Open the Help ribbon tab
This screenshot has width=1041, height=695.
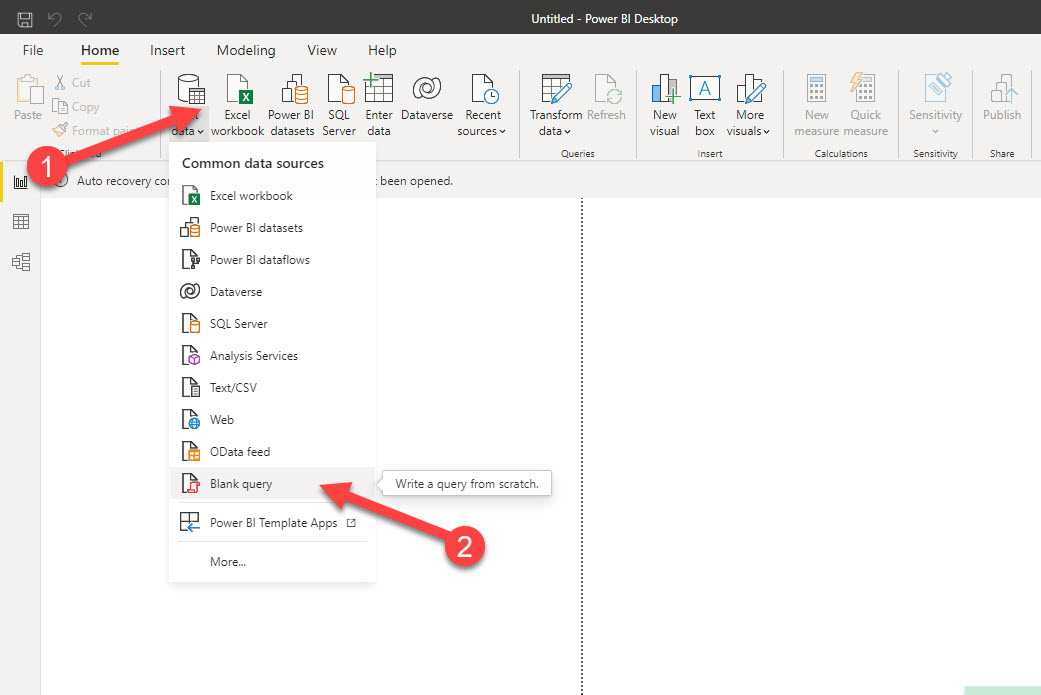tap(382, 50)
